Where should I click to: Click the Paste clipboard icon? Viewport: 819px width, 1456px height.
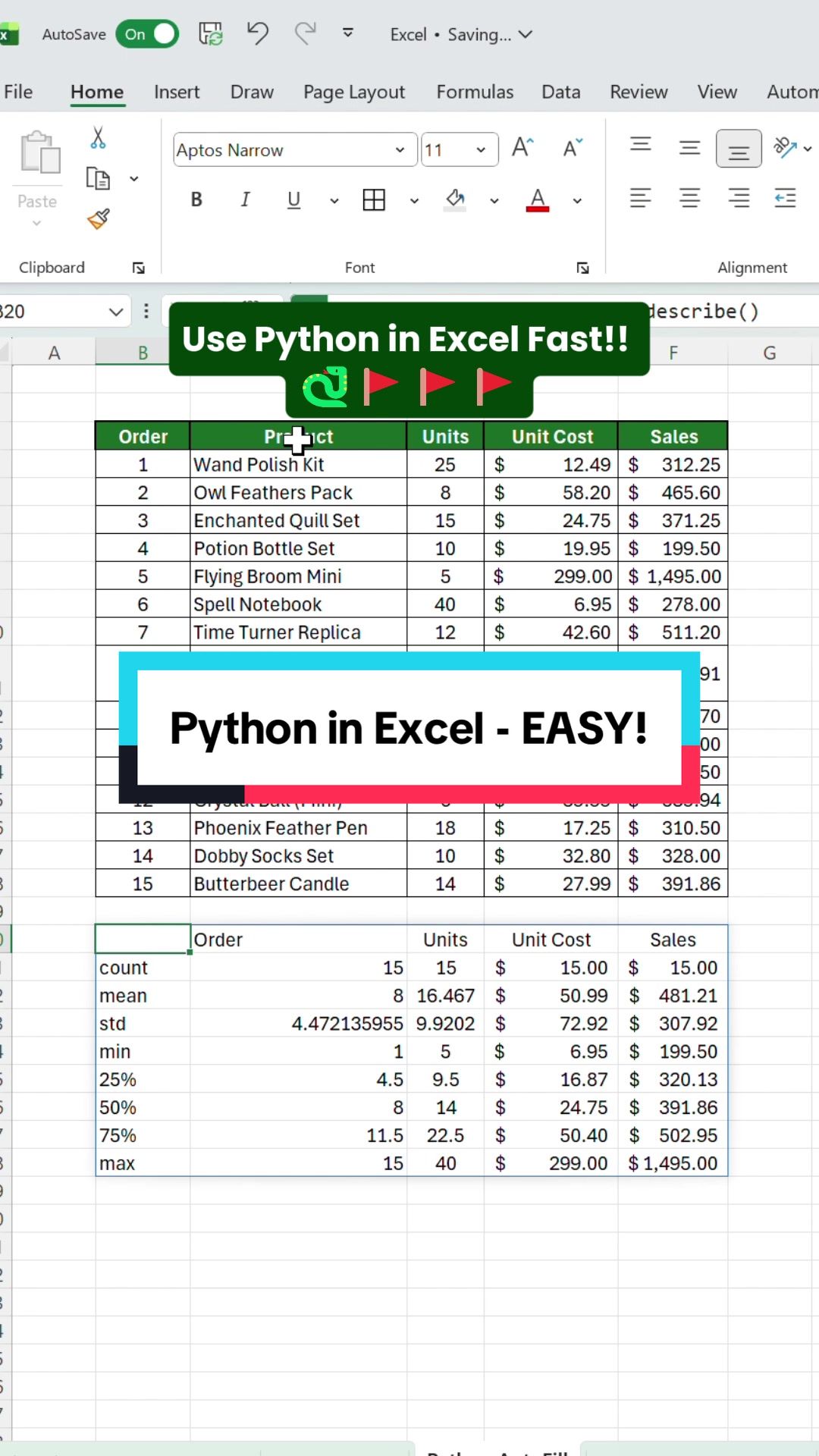point(39,152)
